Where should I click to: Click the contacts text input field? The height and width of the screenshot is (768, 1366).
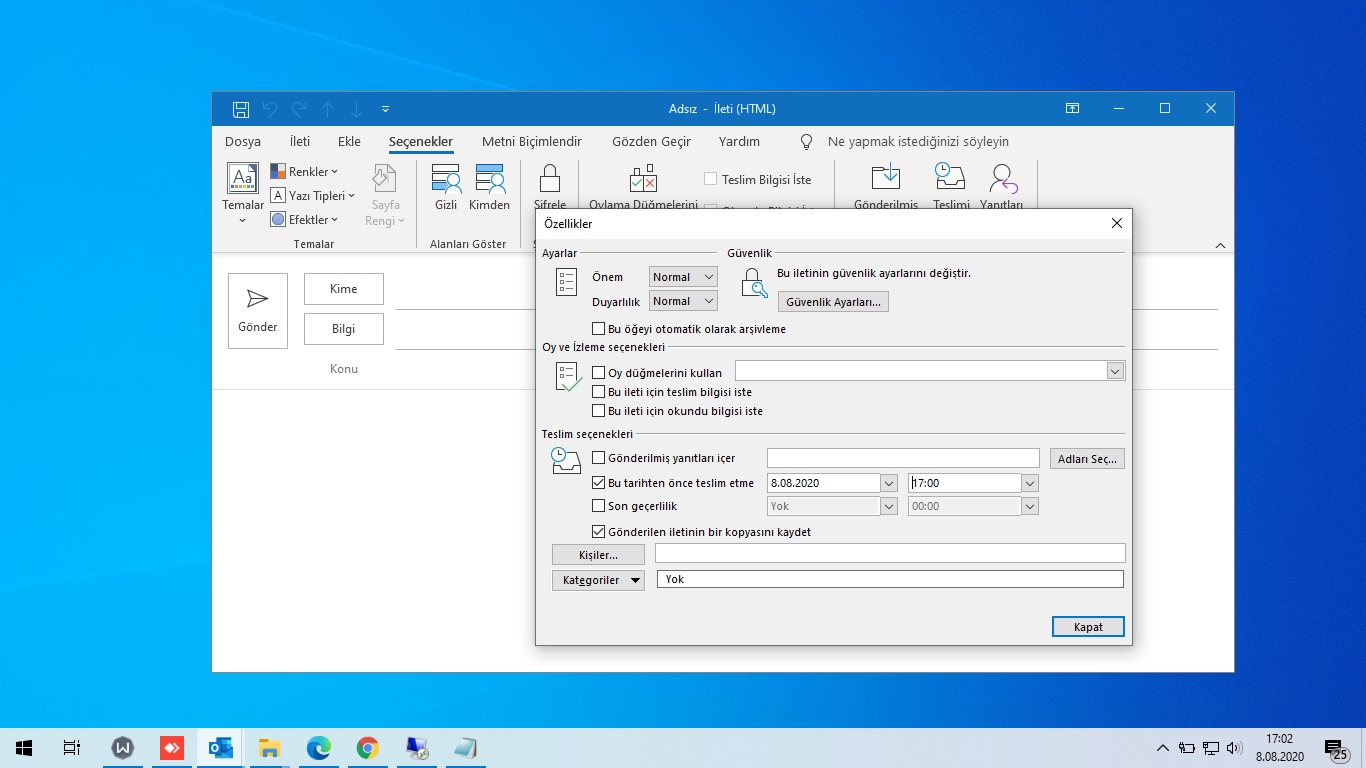(x=890, y=553)
